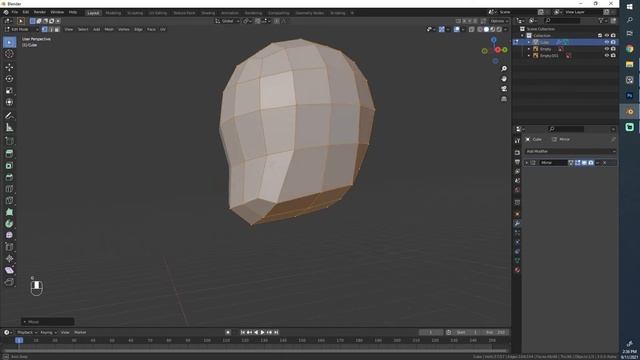Select the Rotate tool
Screen dimensions: 640x360
tap(9, 79)
